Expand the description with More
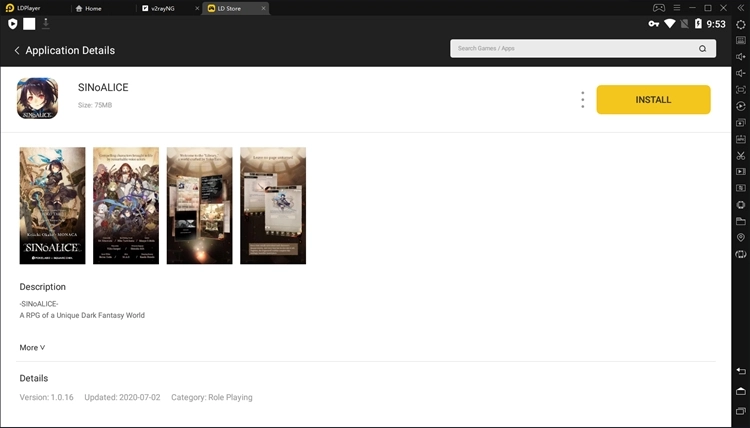750x428 pixels. coord(32,348)
